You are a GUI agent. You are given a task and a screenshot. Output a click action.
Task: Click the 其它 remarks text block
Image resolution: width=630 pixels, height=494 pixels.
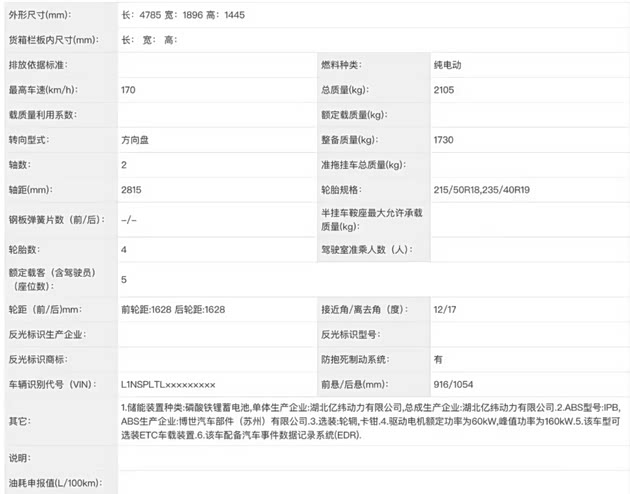(x=370, y=422)
